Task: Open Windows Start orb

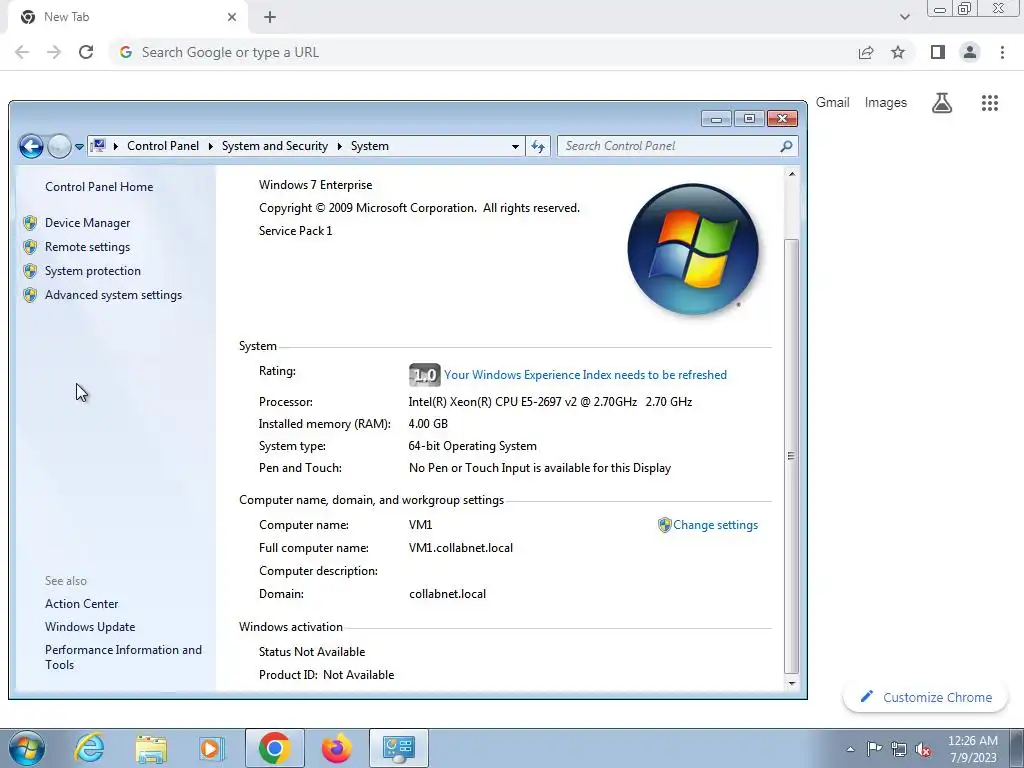Action: pos(26,748)
